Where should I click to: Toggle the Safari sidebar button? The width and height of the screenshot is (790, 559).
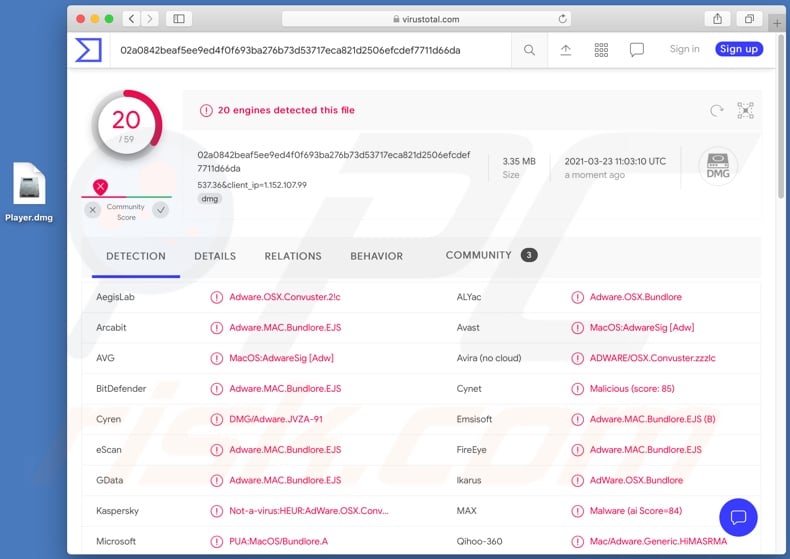pyautogui.click(x=179, y=19)
